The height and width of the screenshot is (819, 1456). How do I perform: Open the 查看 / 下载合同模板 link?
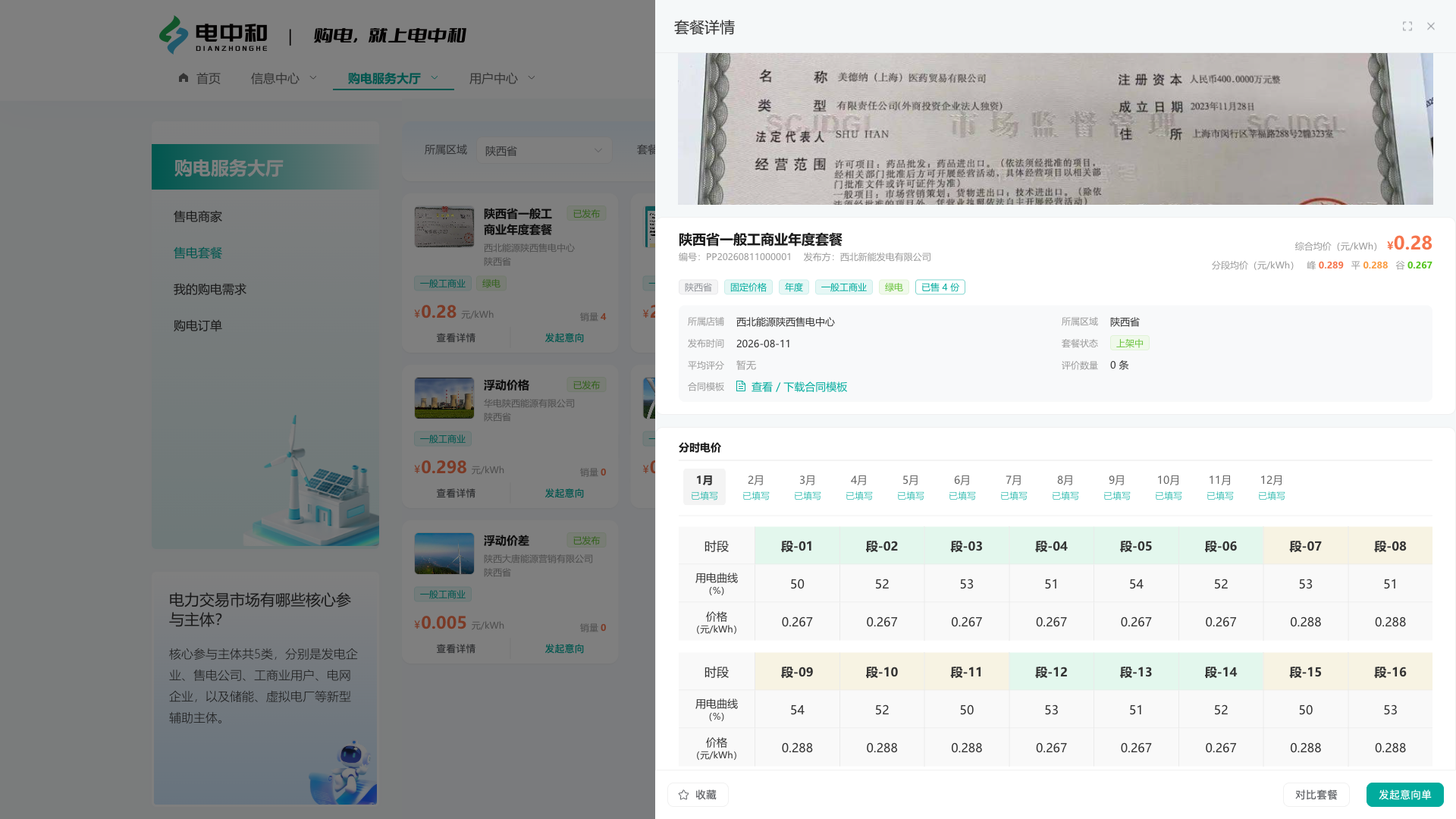click(x=799, y=387)
